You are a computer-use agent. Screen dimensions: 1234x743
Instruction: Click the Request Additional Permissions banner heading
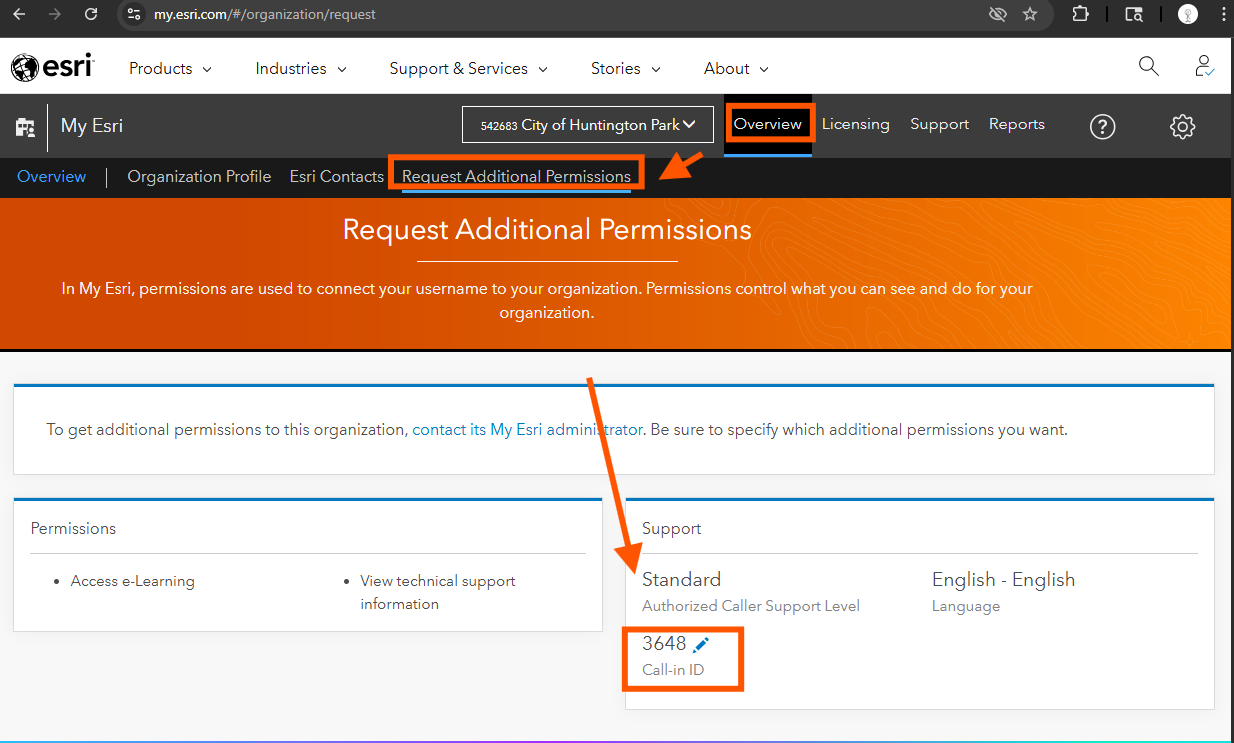[x=547, y=229]
